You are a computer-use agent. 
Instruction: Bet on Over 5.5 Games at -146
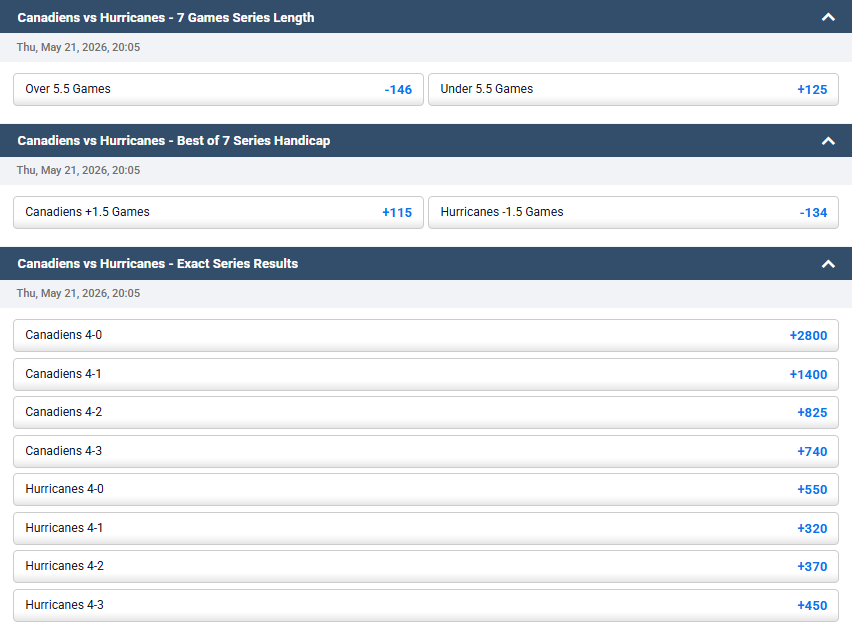click(x=218, y=89)
